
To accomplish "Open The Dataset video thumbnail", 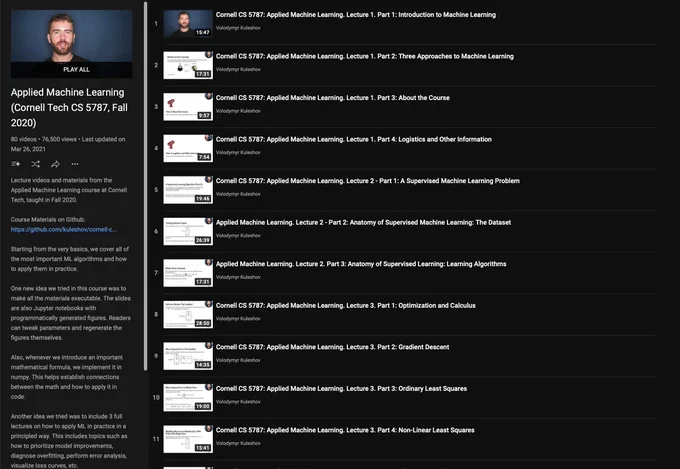I will pyautogui.click(x=188, y=231).
